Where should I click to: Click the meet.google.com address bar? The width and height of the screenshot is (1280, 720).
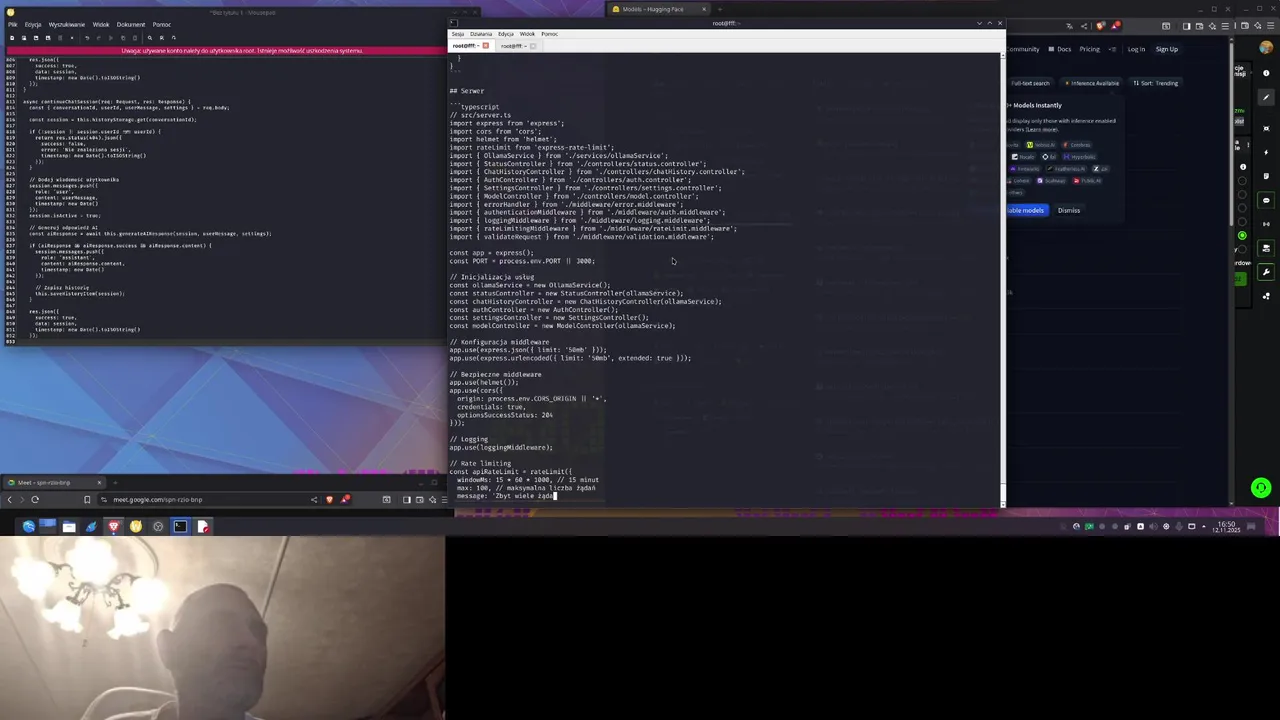pos(205,500)
